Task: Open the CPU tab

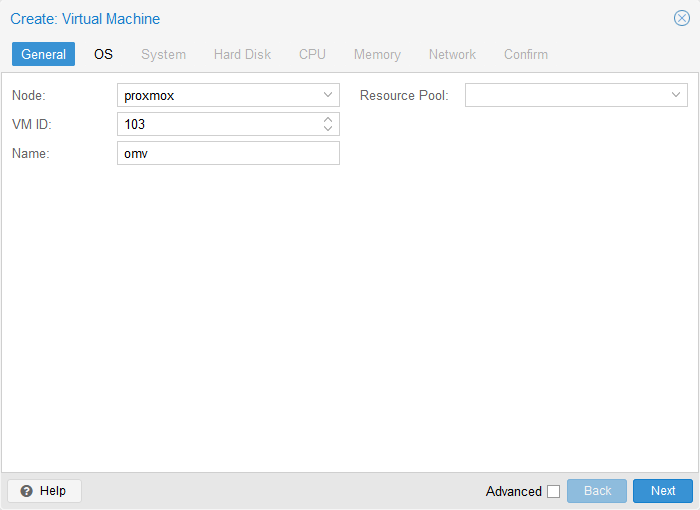Action: [312, 54]
